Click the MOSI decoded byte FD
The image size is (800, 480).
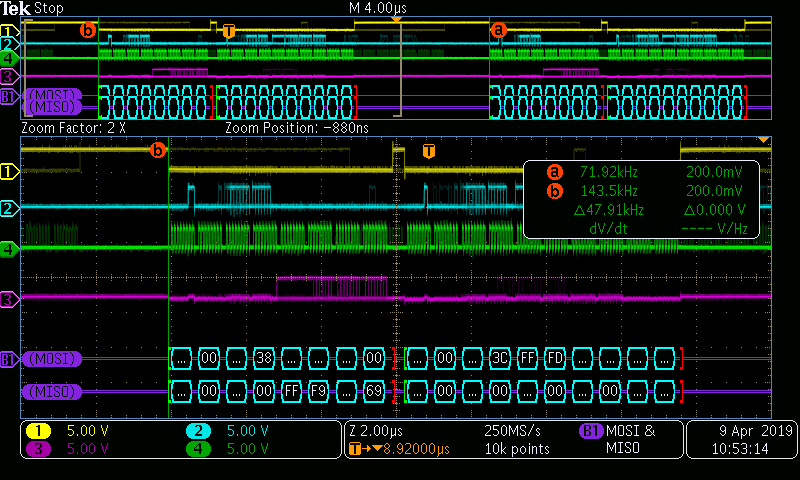coord(555,359)
